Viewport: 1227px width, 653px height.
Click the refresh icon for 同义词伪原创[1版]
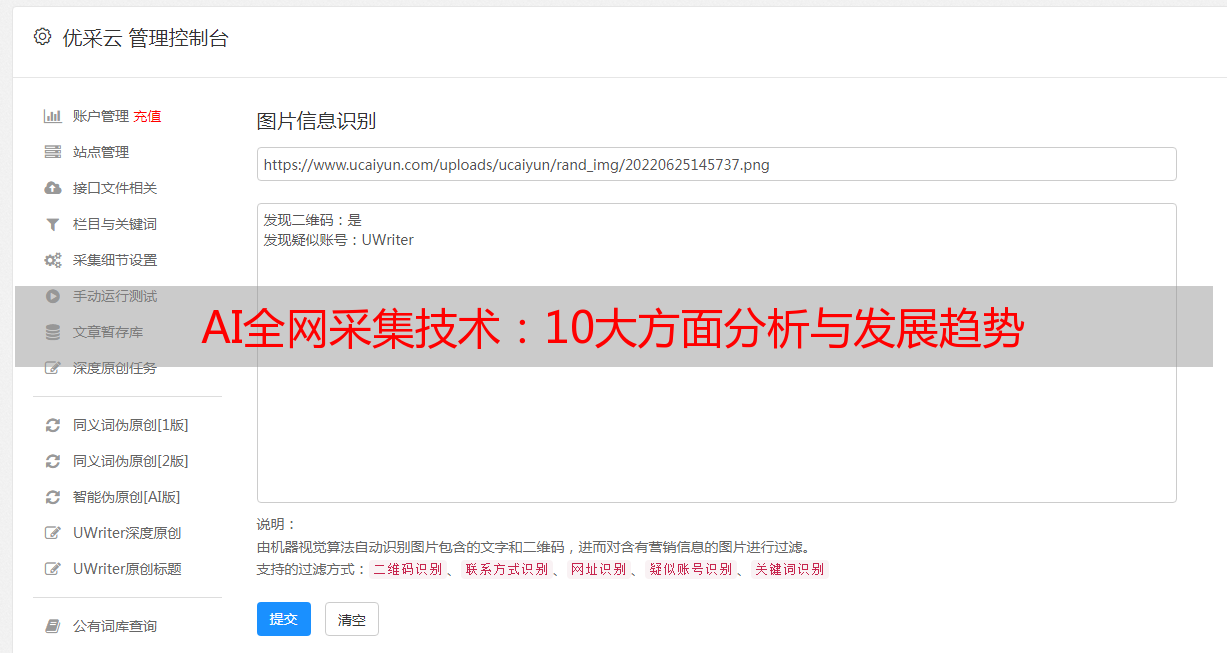point(53,425)
